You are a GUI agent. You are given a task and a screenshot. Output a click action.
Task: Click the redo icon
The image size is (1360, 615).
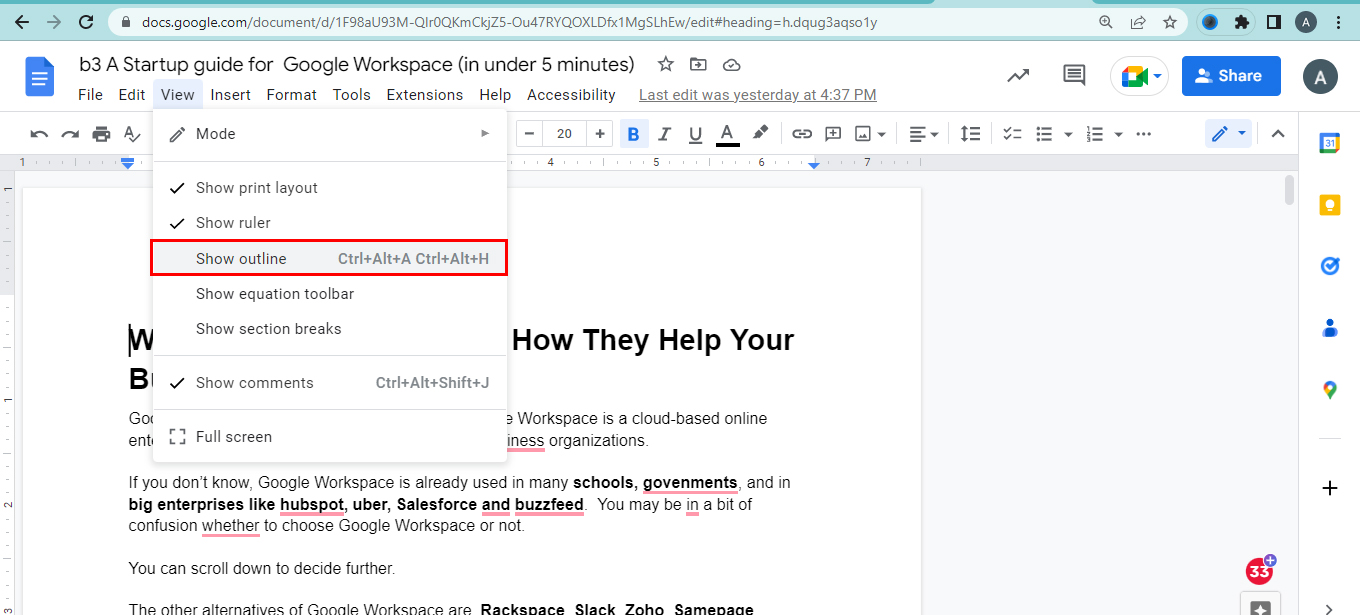click(70, 134)
